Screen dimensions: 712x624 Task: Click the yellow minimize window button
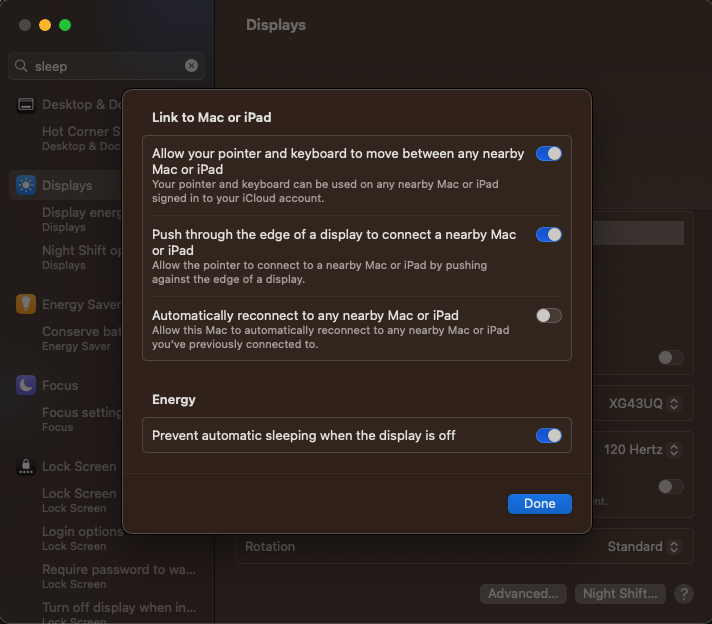[45, 25]
